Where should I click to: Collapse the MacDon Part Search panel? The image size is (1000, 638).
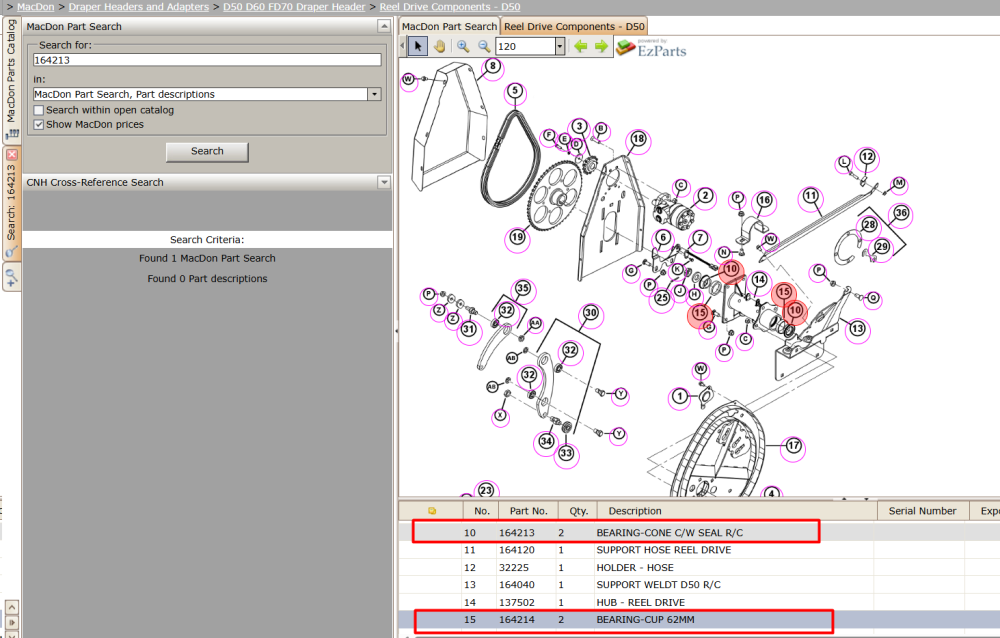pos(384,26)
